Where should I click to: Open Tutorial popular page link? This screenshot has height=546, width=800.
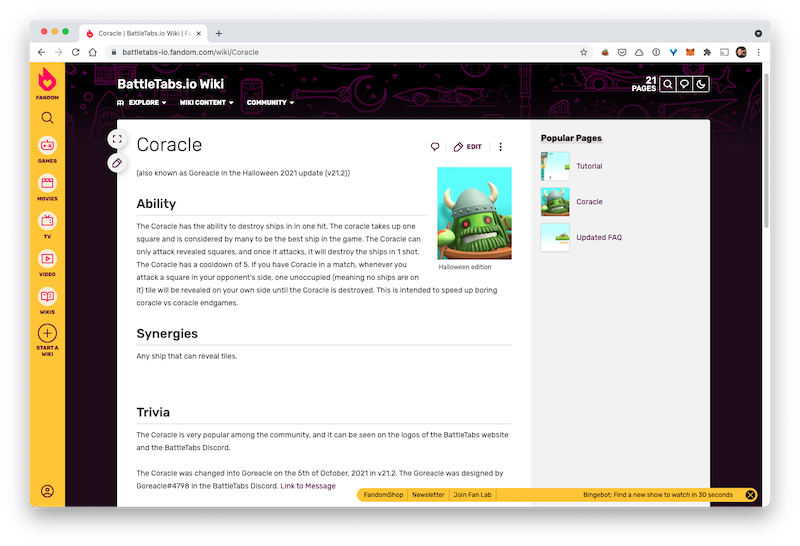589,166
